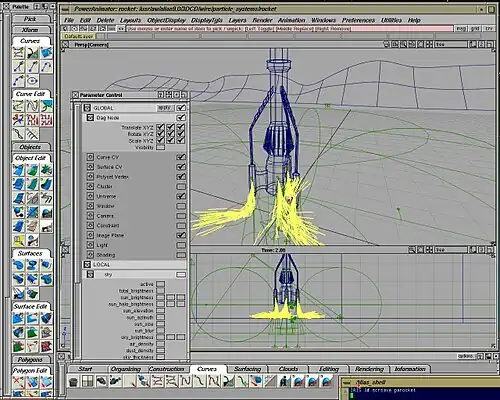Click the pink prompt line input field
Viewport: 500px width, 400px height.
point(289,29)
